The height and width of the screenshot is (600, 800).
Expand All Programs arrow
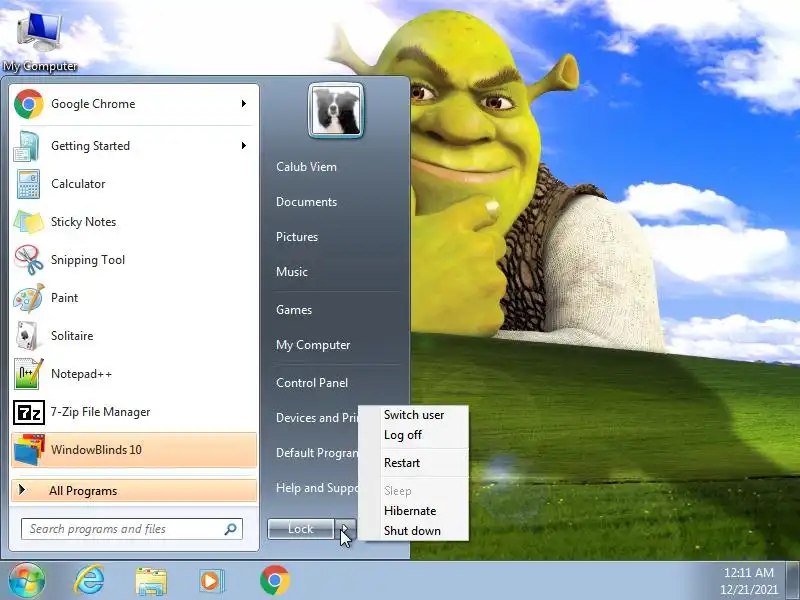21,490
